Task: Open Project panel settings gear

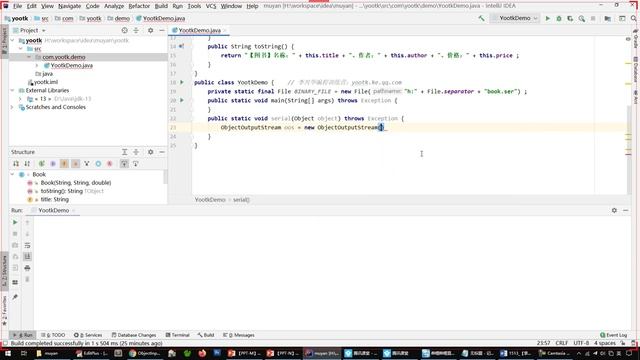Action: coord(151,30)
